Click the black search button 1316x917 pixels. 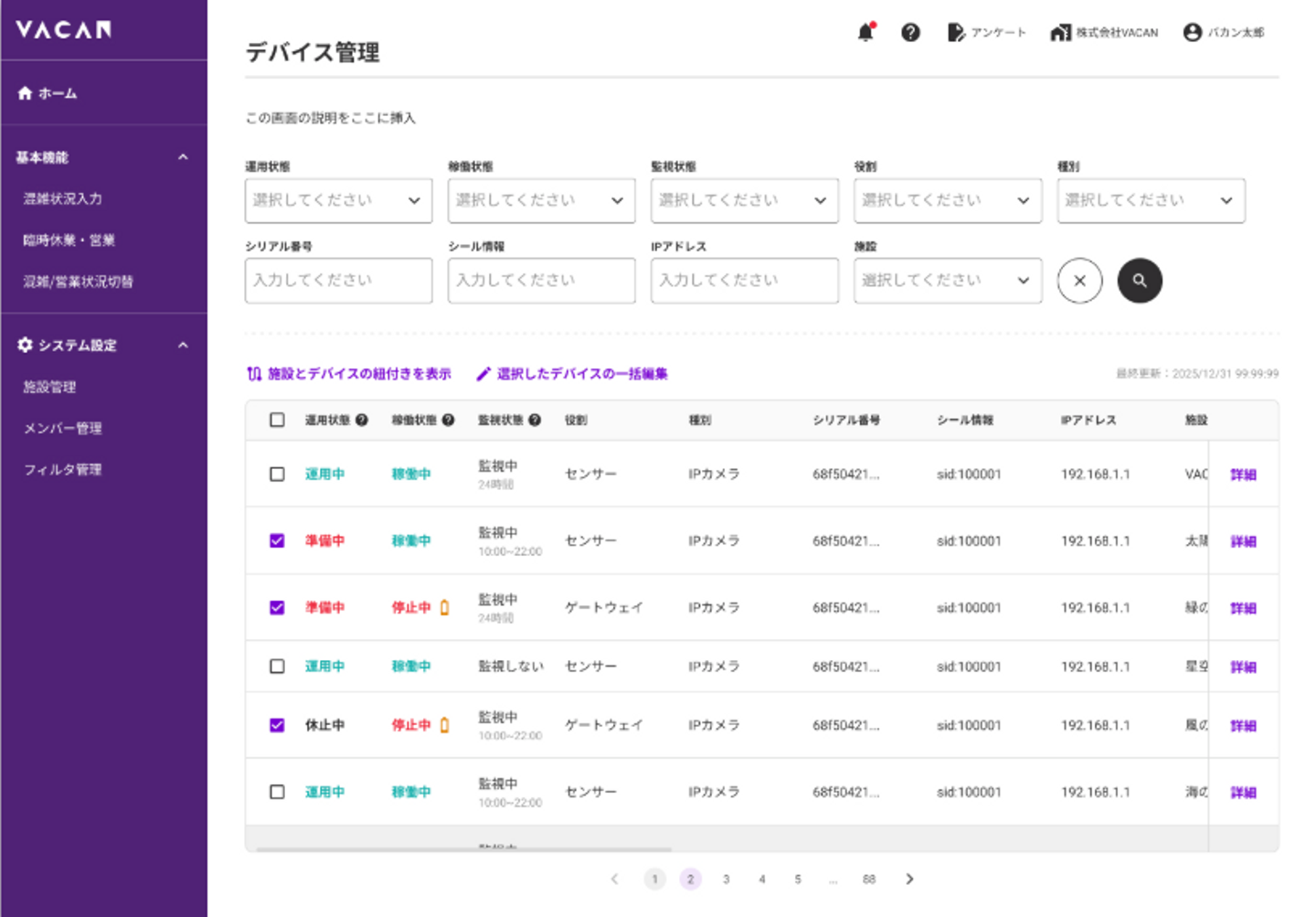point(1140,281)
